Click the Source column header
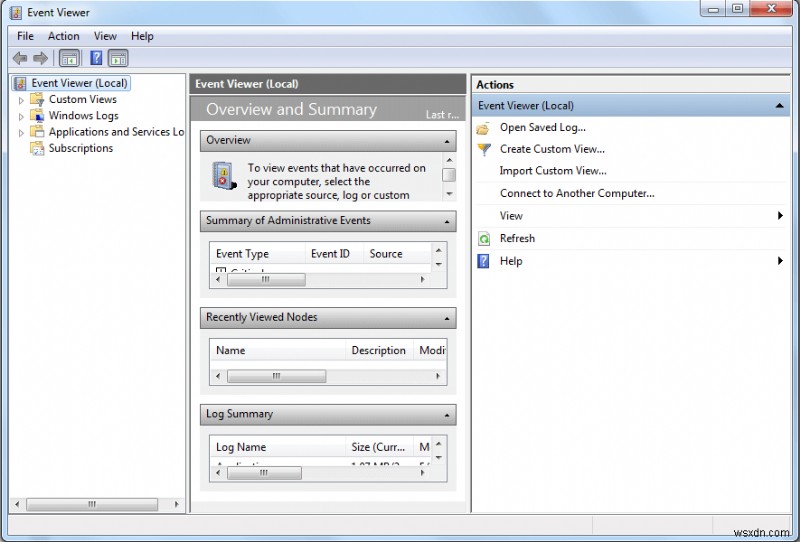This screenshot has width=800, height=542. 397,254
